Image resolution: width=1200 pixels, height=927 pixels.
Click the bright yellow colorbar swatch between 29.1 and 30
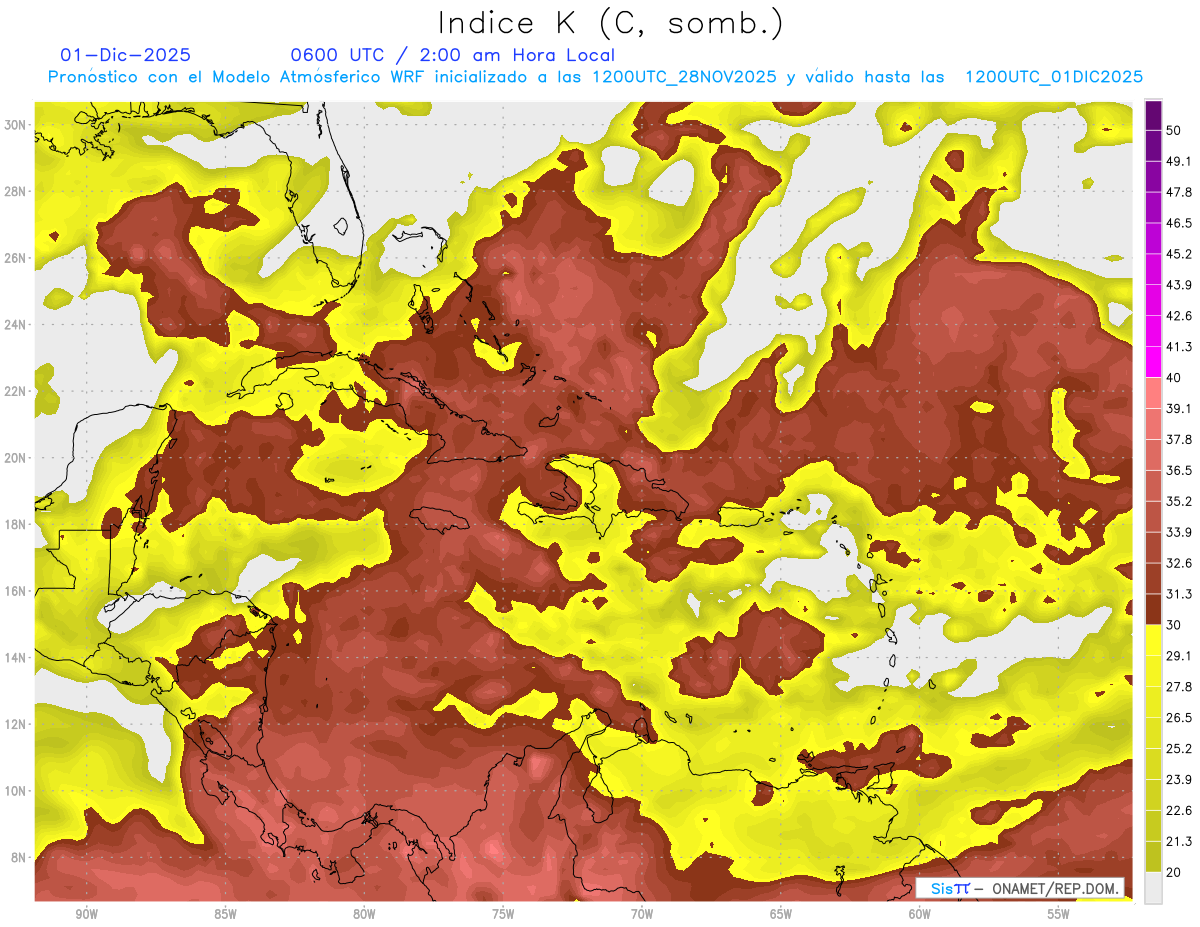[x=1153, y=641]
